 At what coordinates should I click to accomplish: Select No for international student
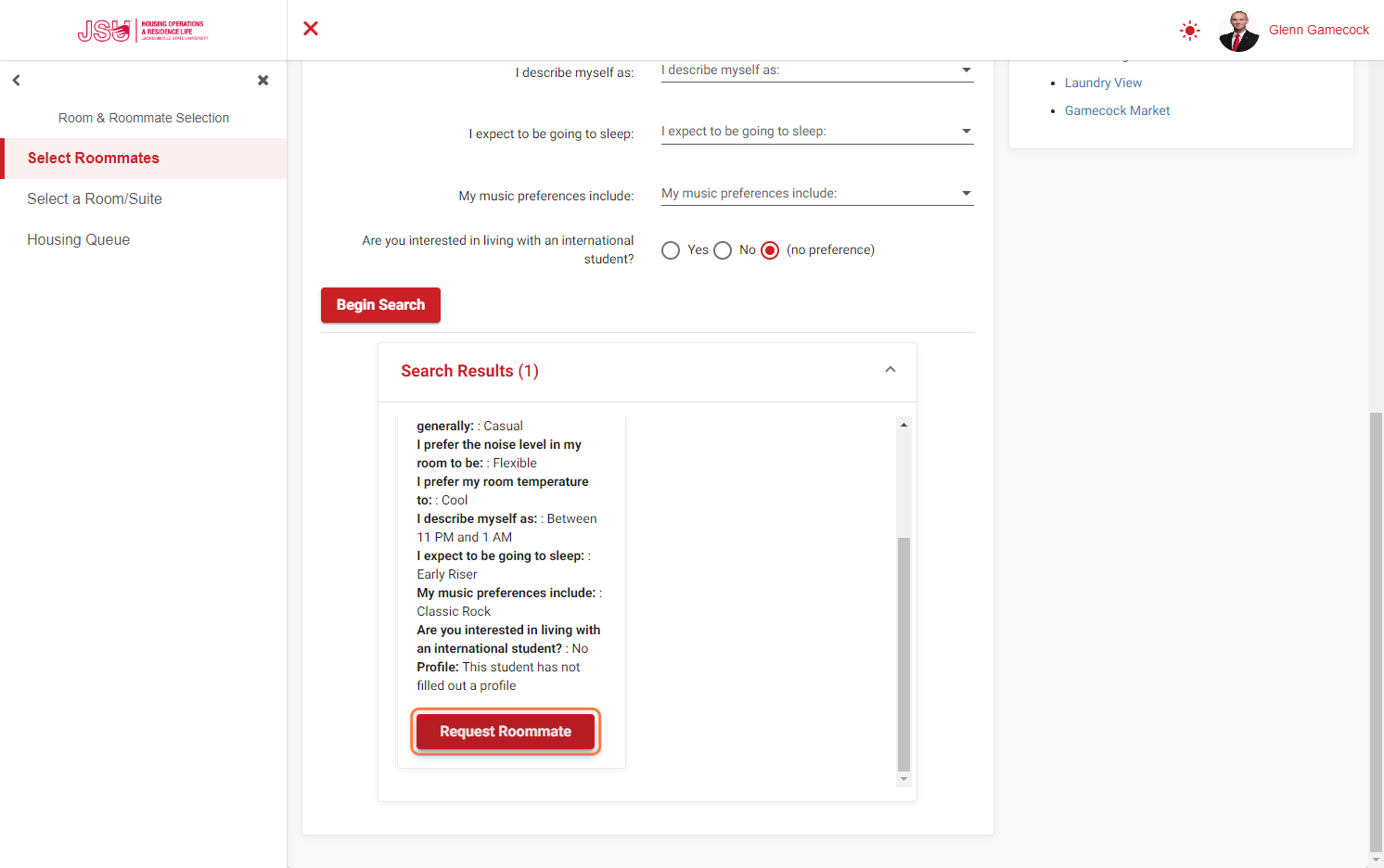click(x=723, y=250)
